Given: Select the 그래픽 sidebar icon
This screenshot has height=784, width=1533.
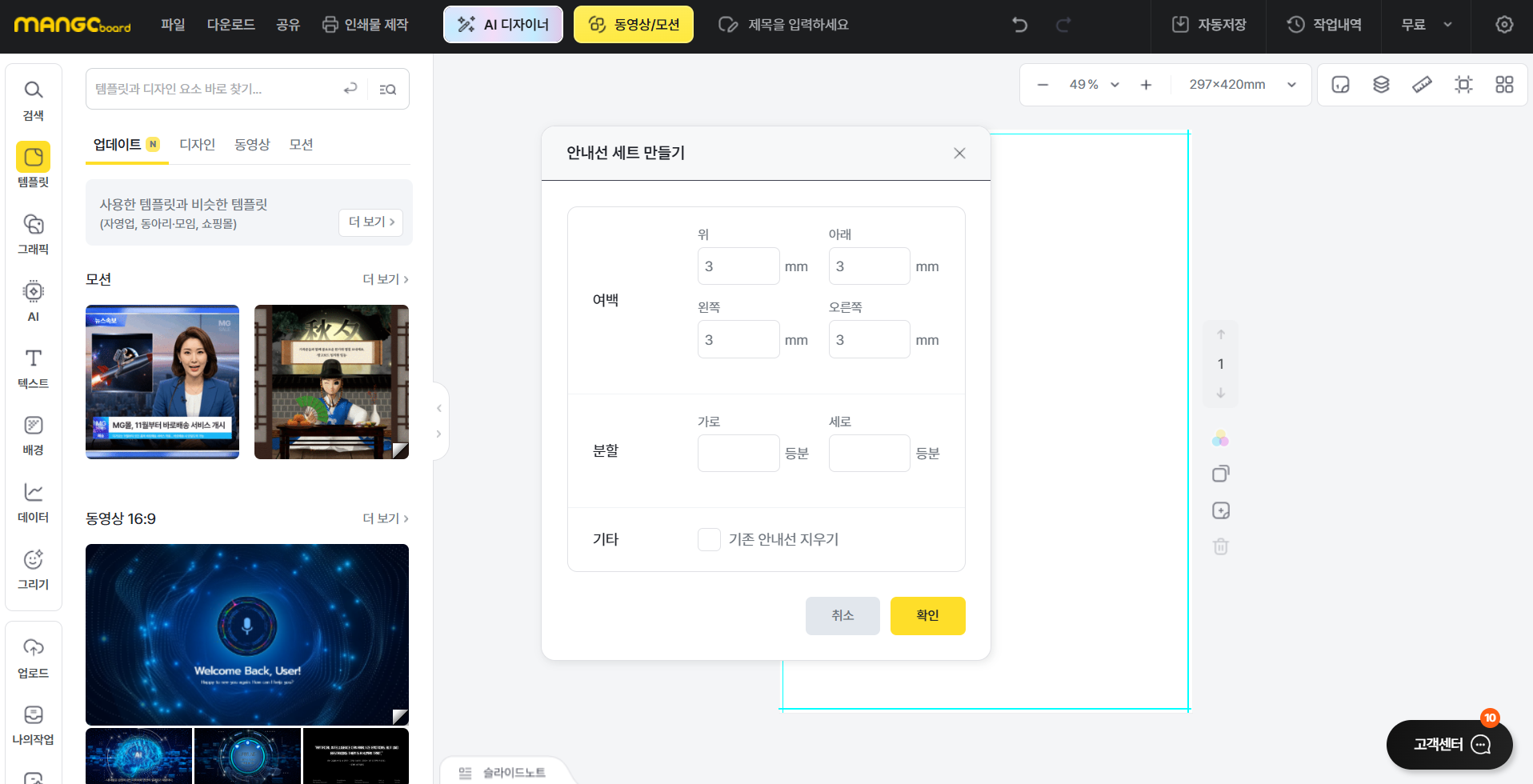Looking at the screenshot, I should click(x=33, y=234).
